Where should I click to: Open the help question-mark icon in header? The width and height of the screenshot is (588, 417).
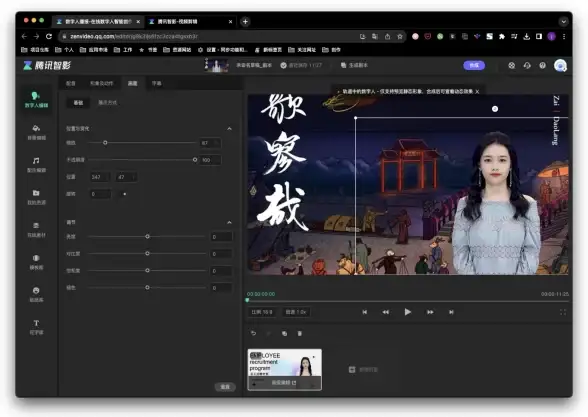tap(542, 65)
